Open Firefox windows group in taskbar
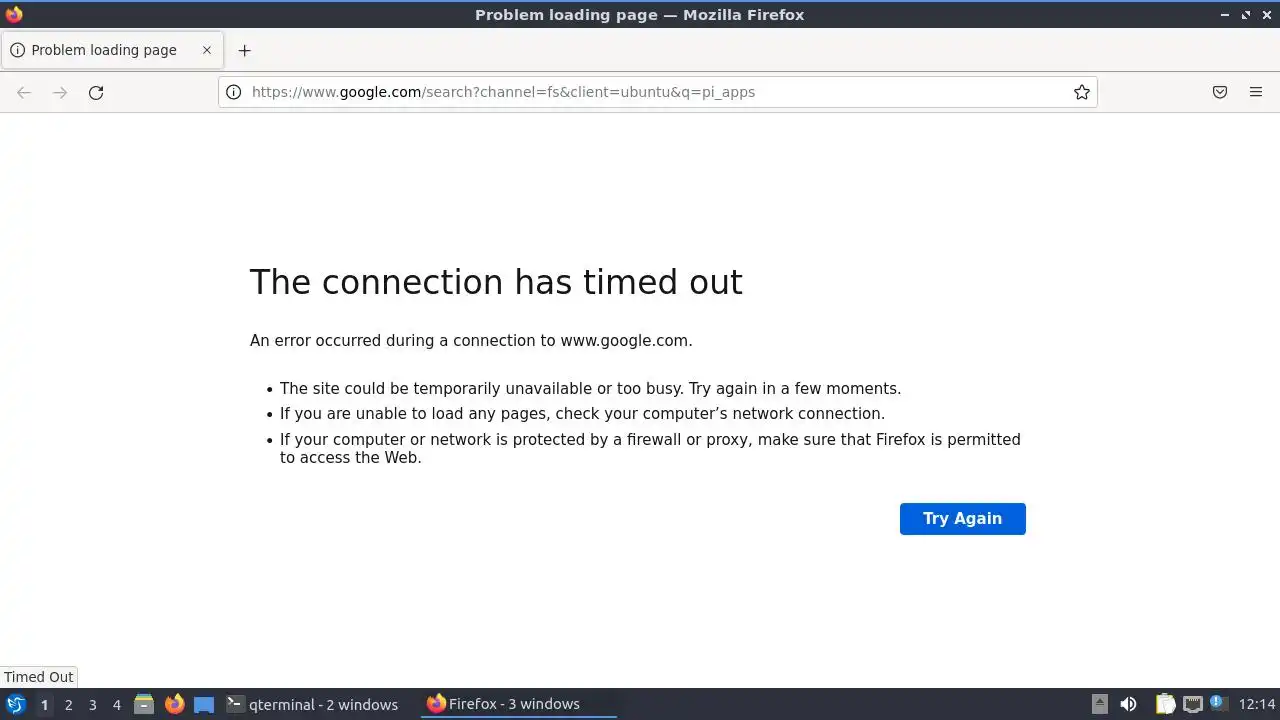 coord(518,704)
